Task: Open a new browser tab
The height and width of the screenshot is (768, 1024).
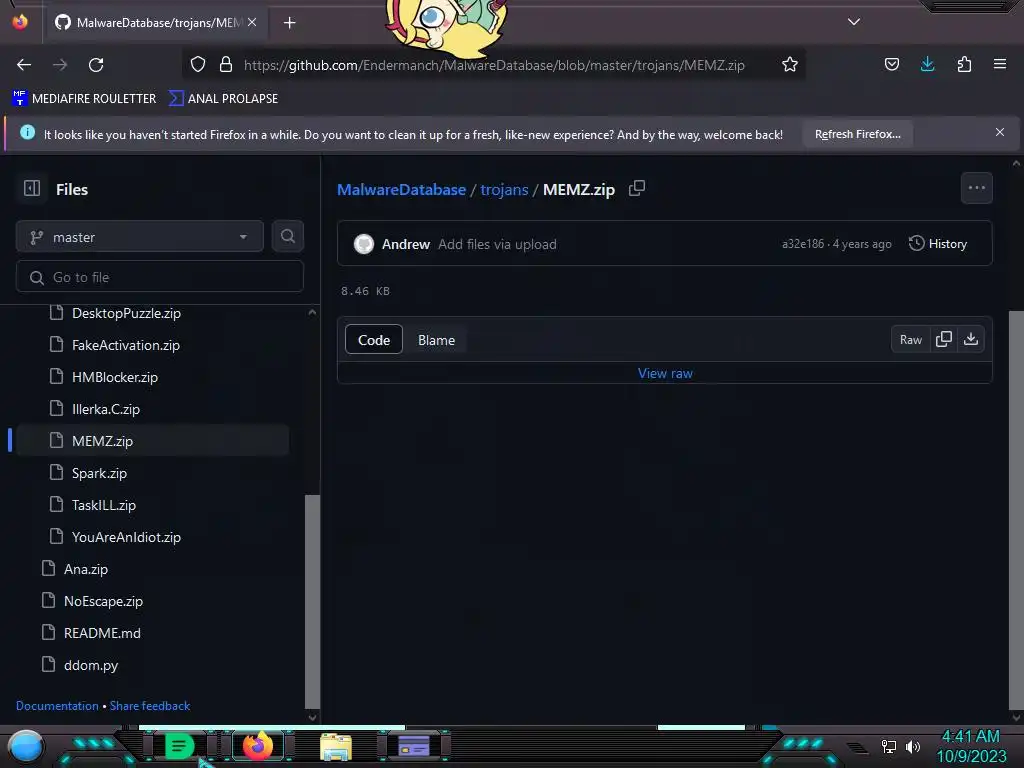Action: point(289,23)
